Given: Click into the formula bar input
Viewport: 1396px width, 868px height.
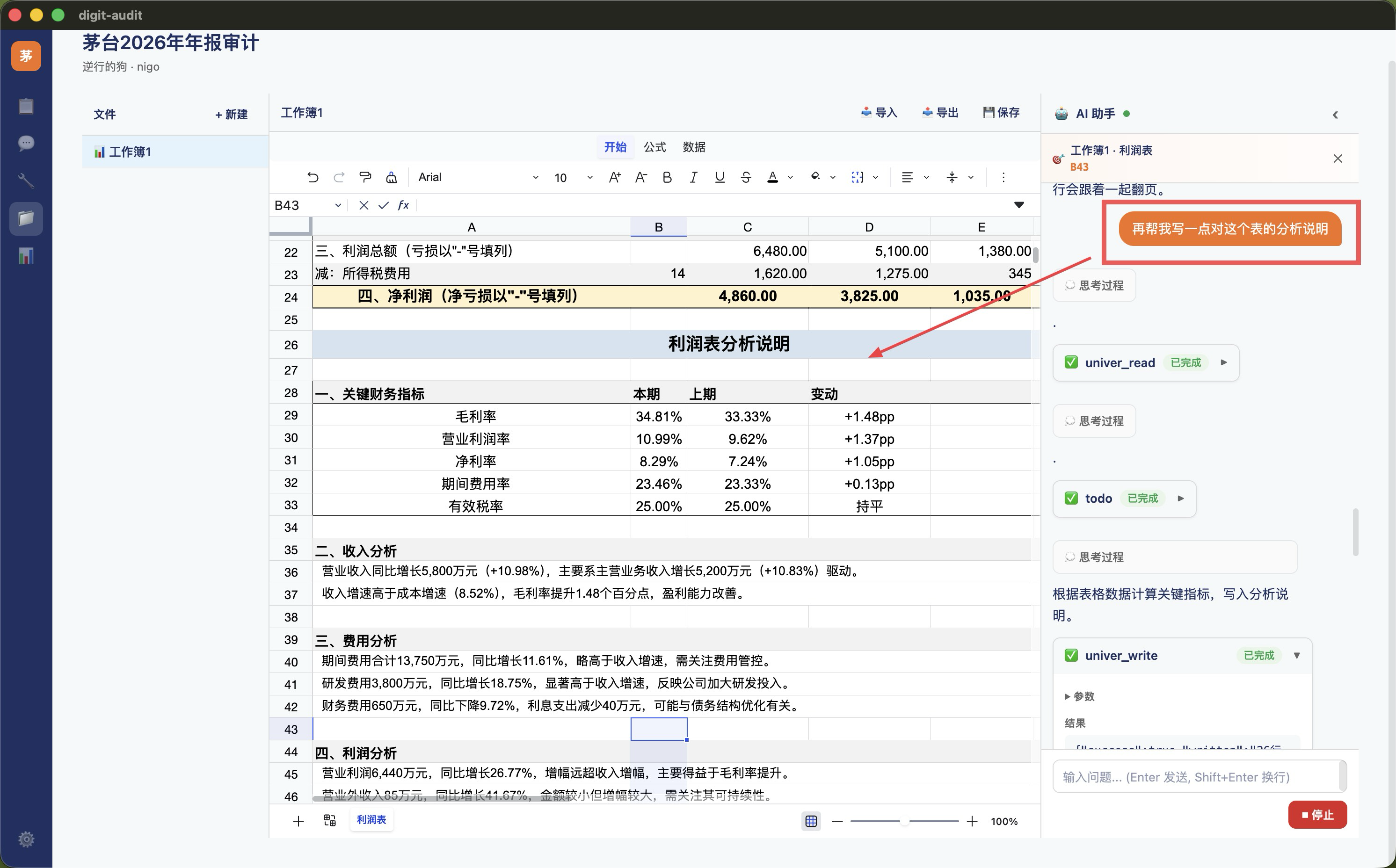Looking at the screenshot, I should [712, 205].
